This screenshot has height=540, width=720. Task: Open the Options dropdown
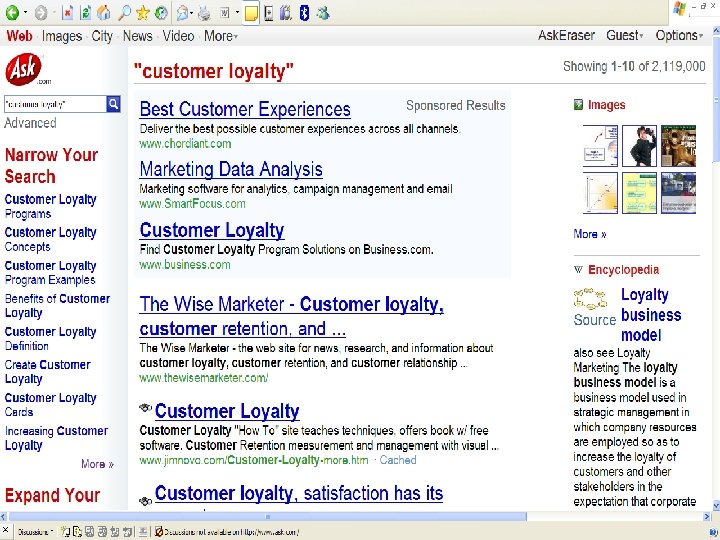click(679, 35)
